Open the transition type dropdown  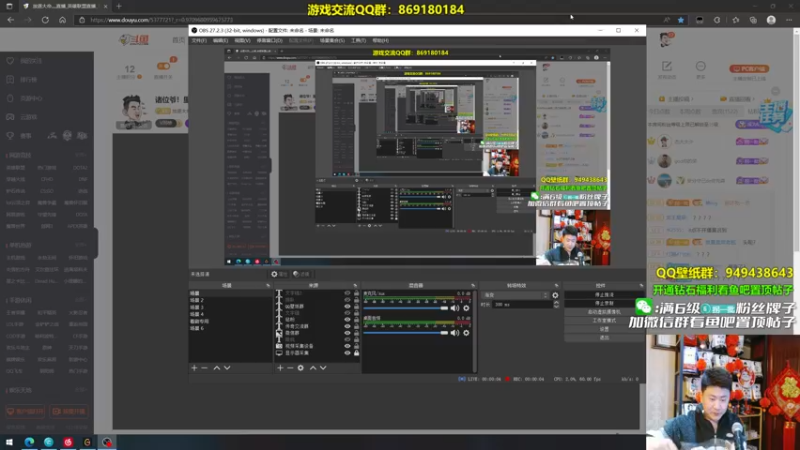(516, 295)
